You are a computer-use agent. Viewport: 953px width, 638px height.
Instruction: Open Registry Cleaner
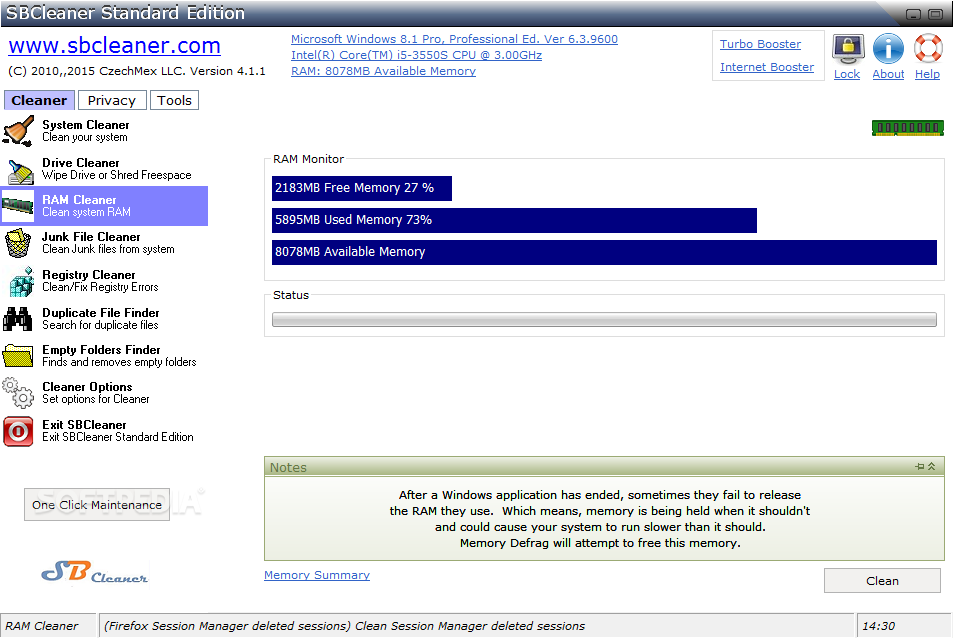105,281
